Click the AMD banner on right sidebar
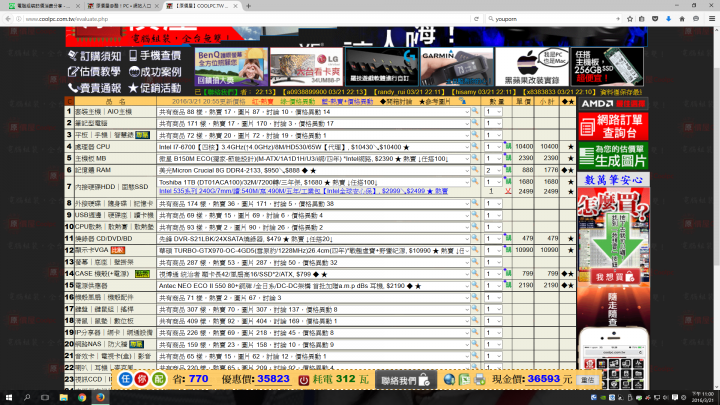The height and width of the screenshot is (405, 720). click(x=613, y=104)
